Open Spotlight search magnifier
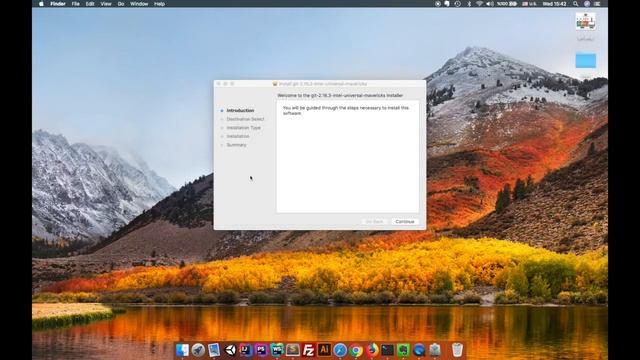Screen dimensions: 640x360 576,4
